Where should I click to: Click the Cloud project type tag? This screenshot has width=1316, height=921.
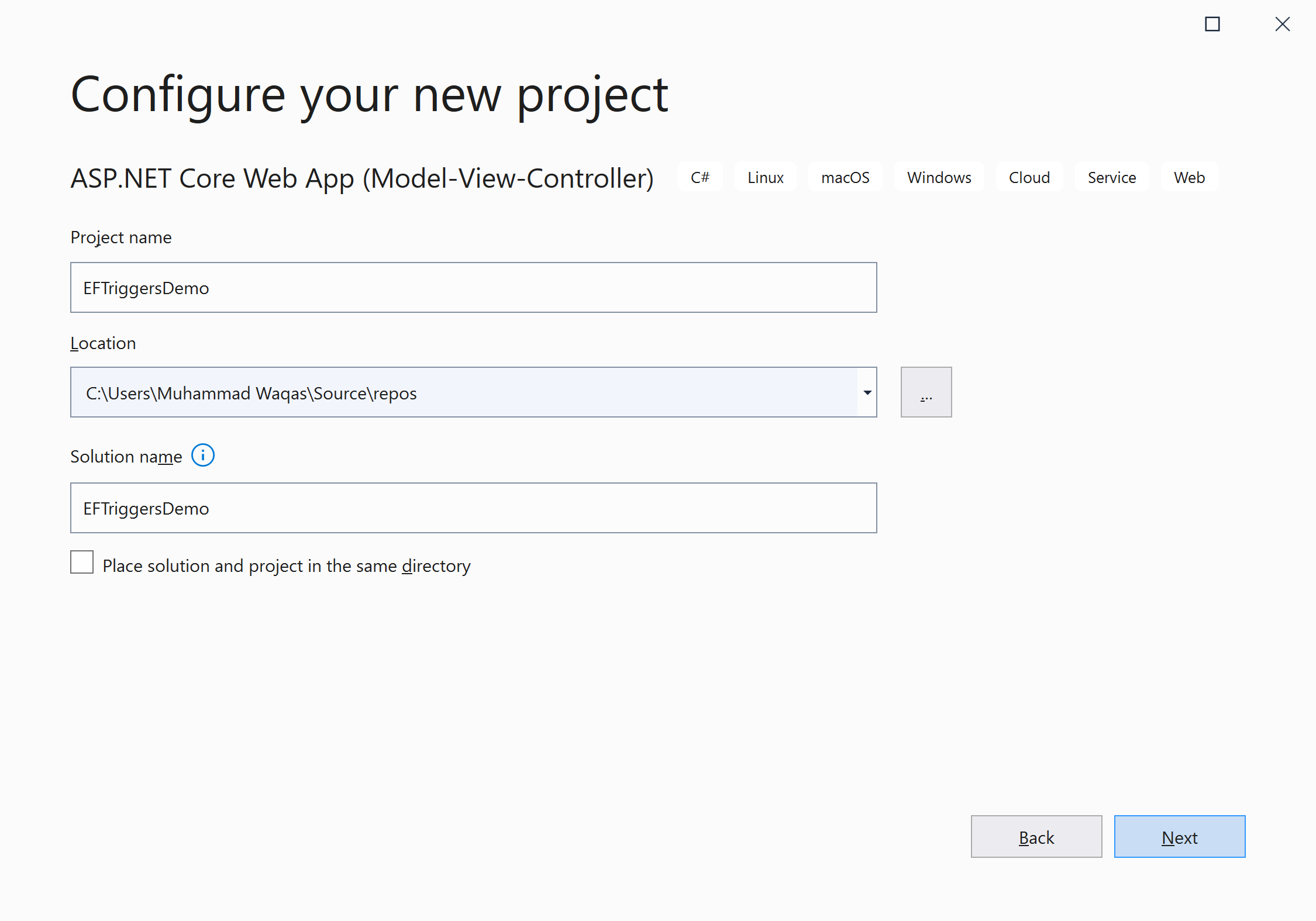(1029, 177)
